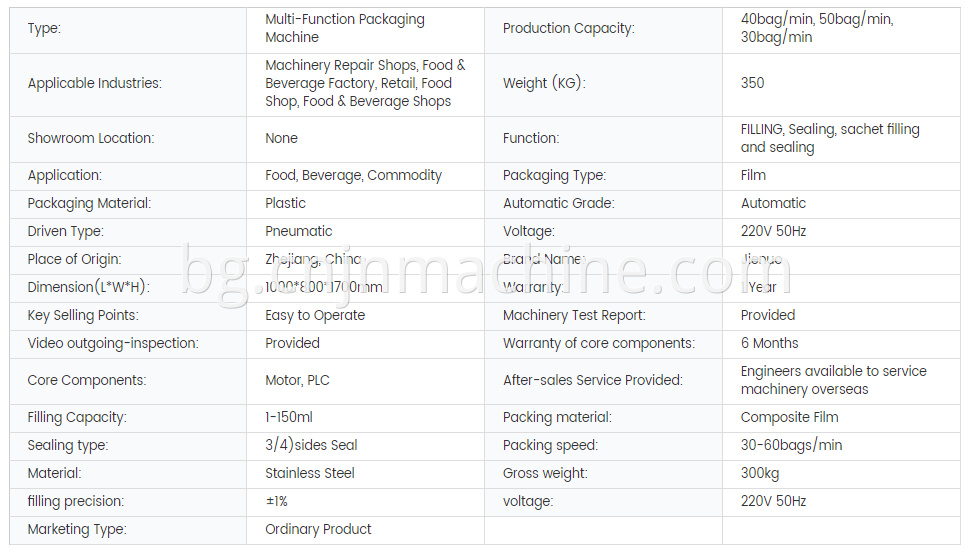970x550 pixels.
Task: Select the 'Key Selling Points:' label
Action: tap(83, 316)
